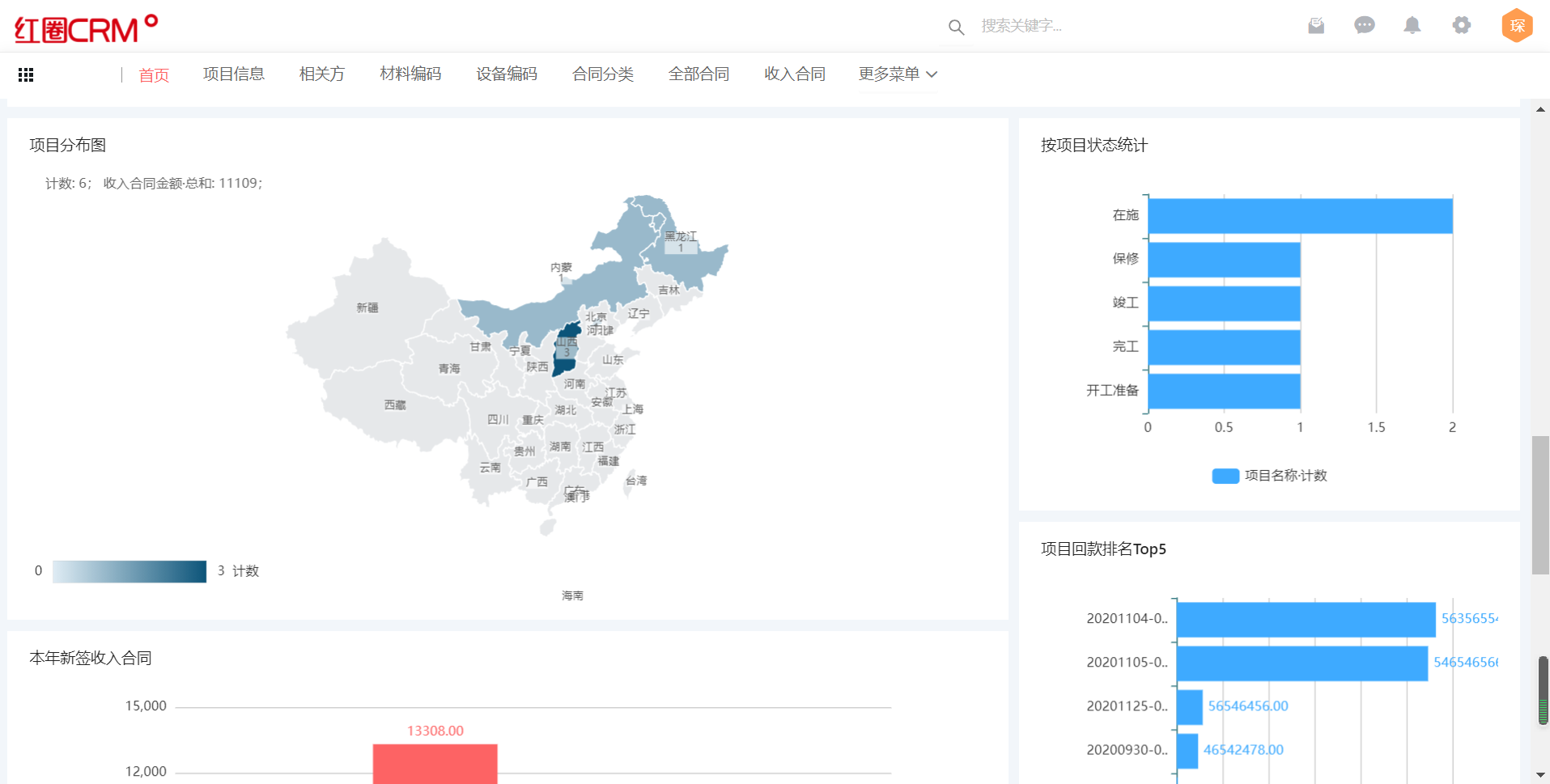
Task: Expand the 更多菜单 dropdown
Action: click(898, 74)
